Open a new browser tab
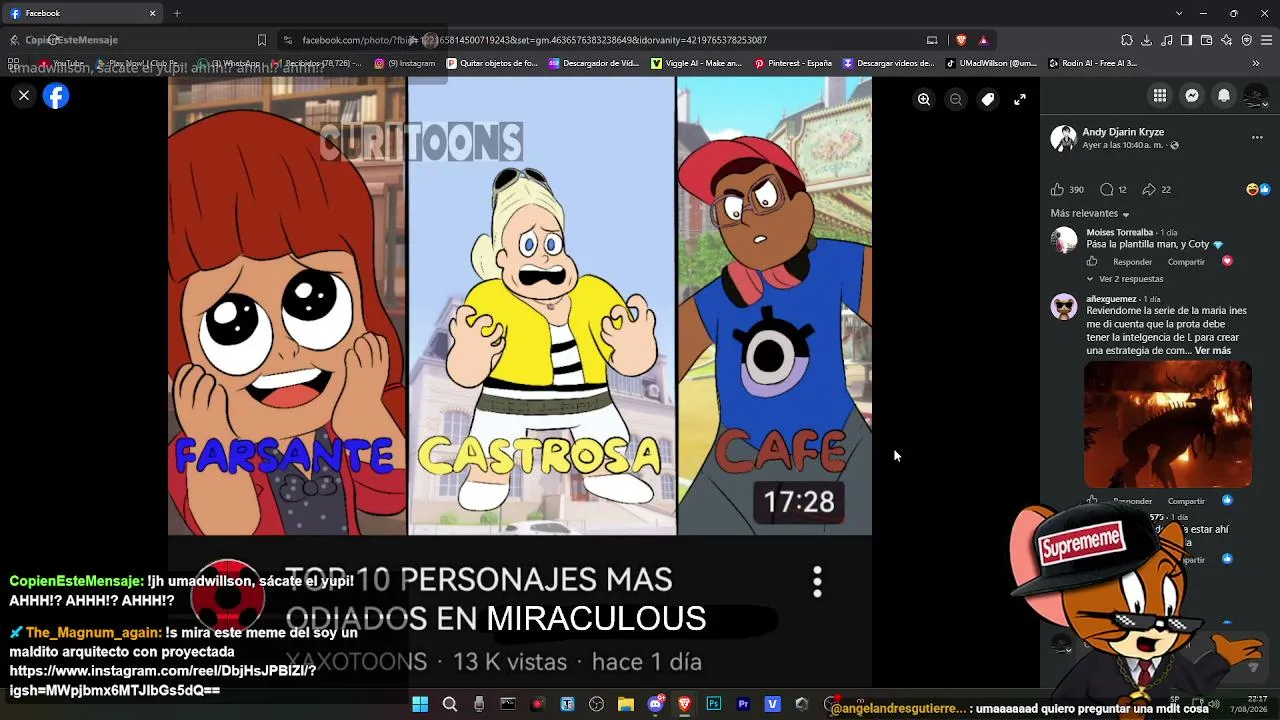Image resolution: width=1280 pixels, height=720 pixels. (x=177, y=13)
